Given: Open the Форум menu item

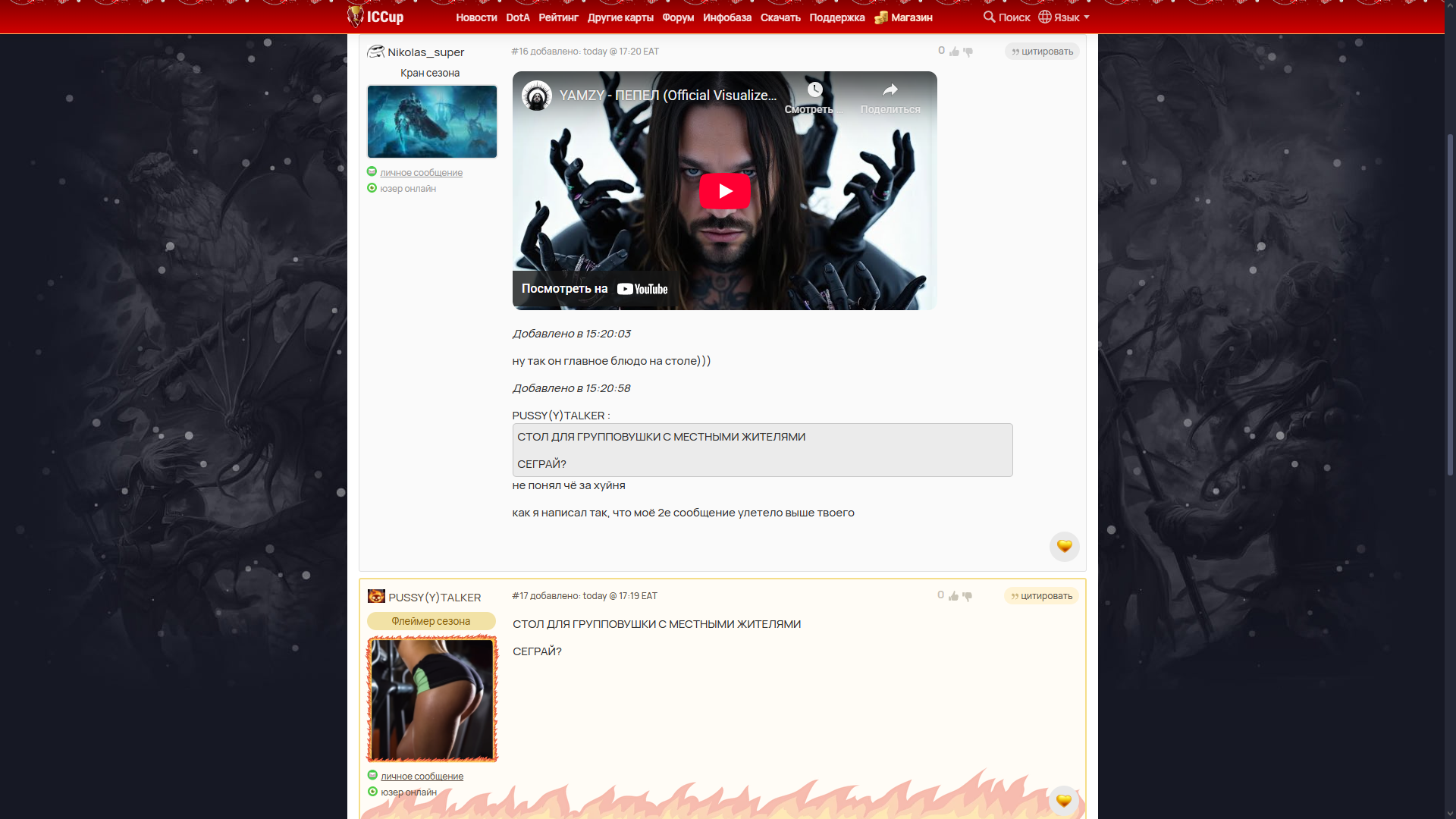Looking at the screenshot, I should tap(677, 17).
